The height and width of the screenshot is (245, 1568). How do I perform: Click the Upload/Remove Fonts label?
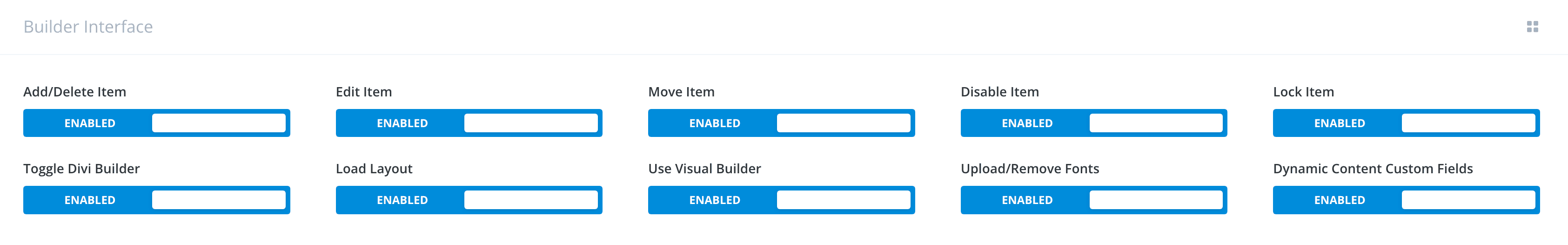(1029, 169)
